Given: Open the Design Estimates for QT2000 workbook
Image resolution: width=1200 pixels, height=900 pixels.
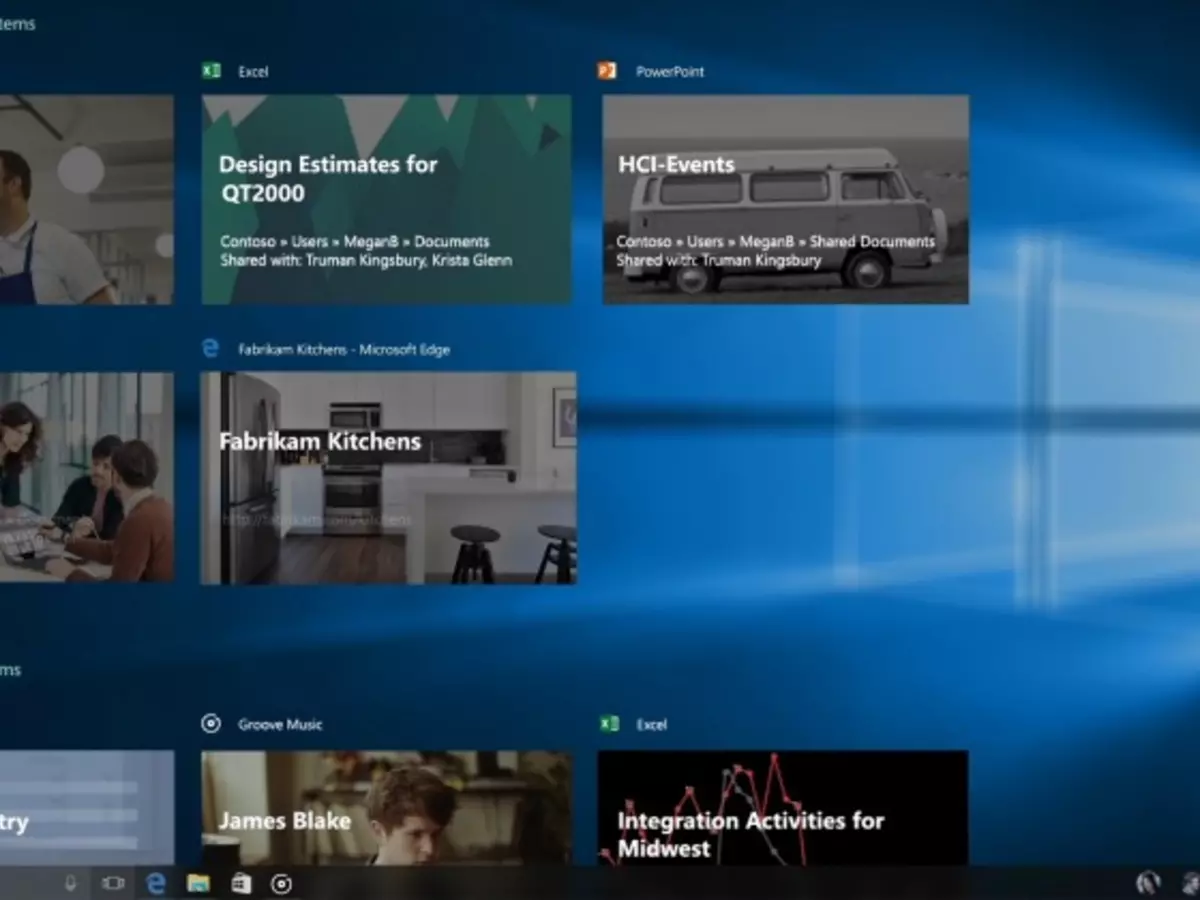Looking at the screenshot, I should (x=386, y=198).
